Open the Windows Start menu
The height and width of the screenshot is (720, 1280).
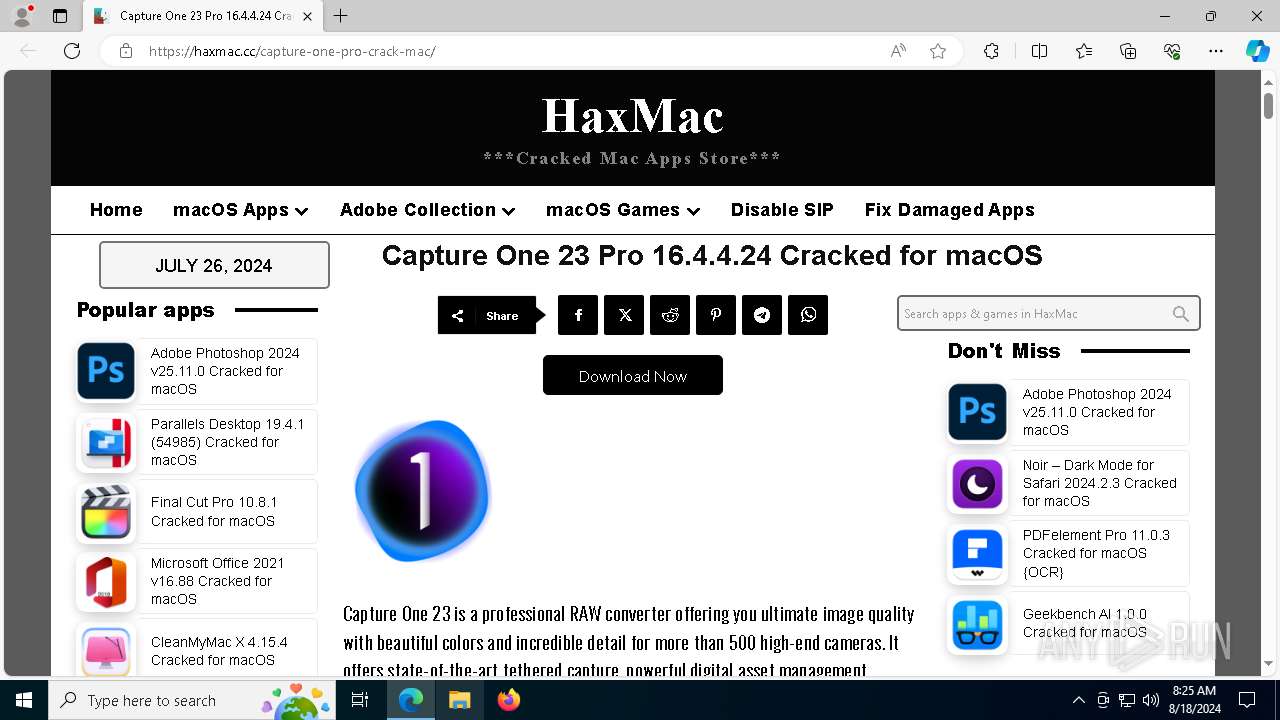pyautogui.click(x=24, y=700)
